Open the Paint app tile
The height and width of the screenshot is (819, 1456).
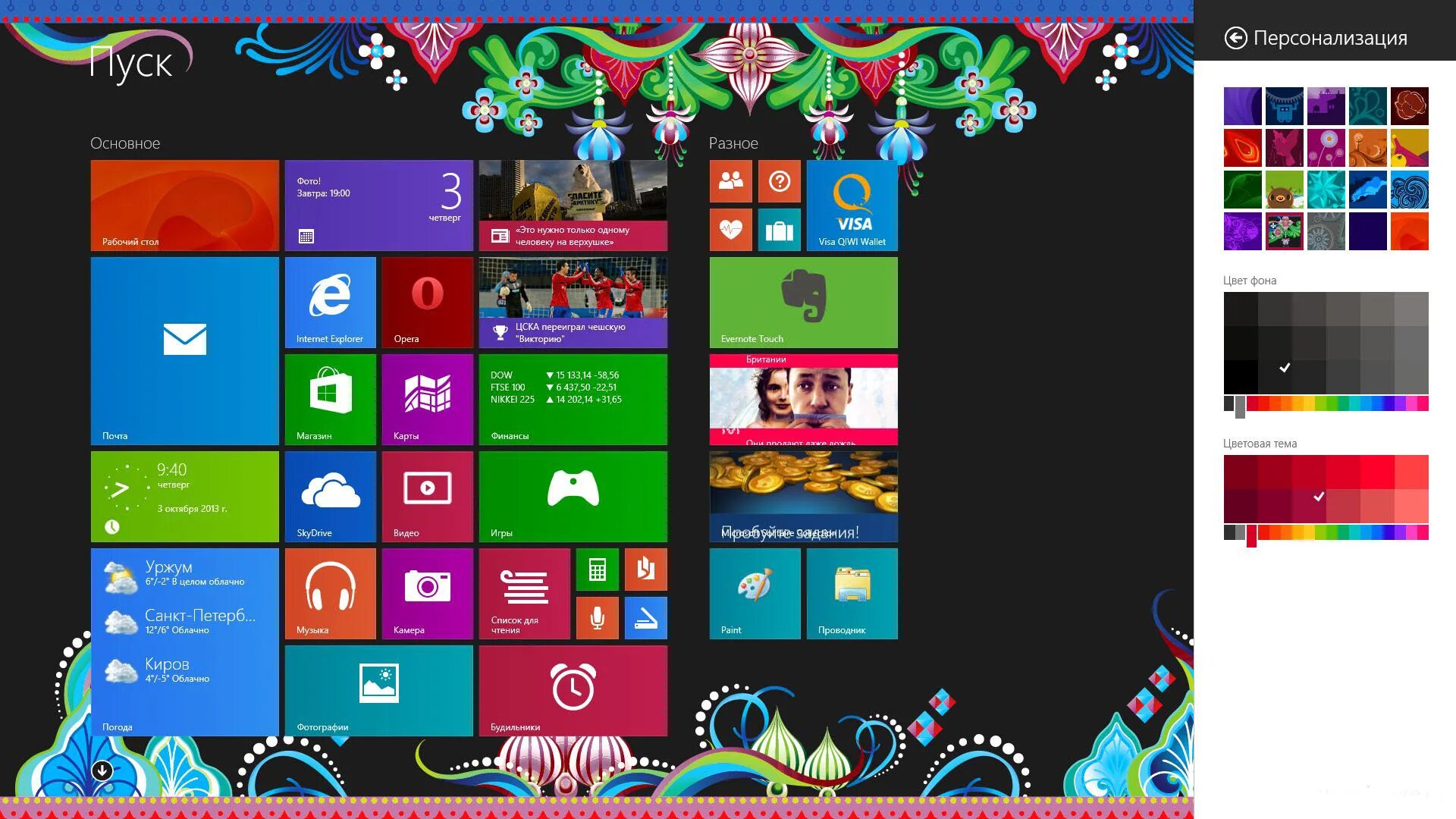pyautogui.click(x=755, y=593)
